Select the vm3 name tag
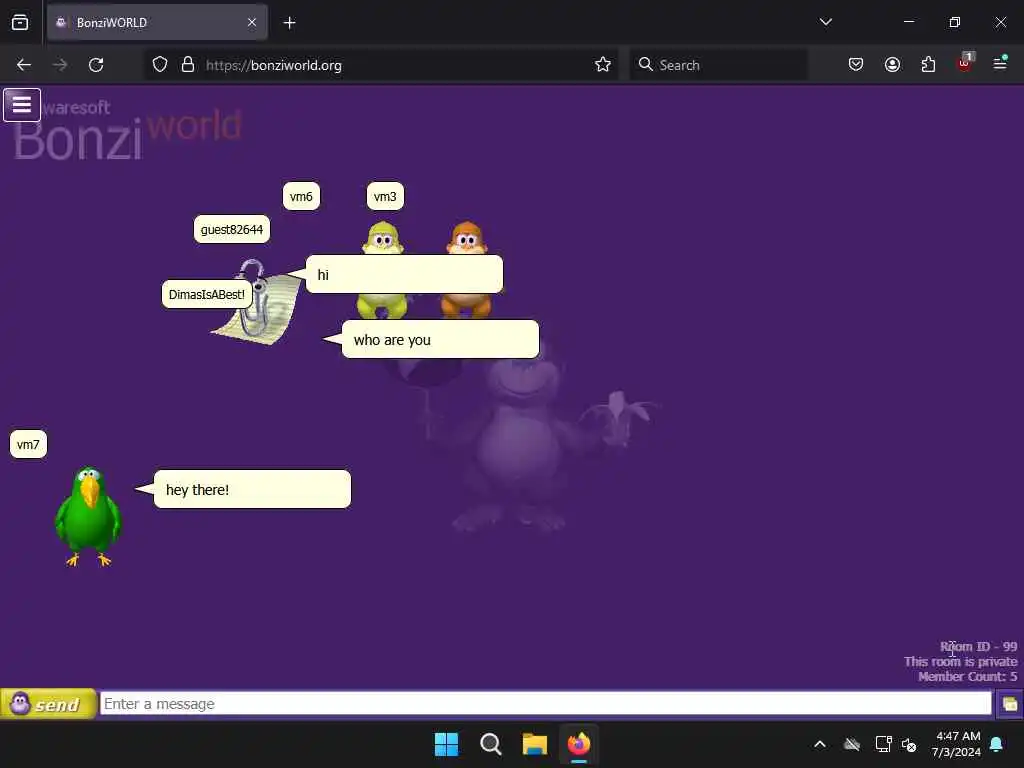Image resolution: width=1024 pixels, height=768 pixels. (385, 197)
